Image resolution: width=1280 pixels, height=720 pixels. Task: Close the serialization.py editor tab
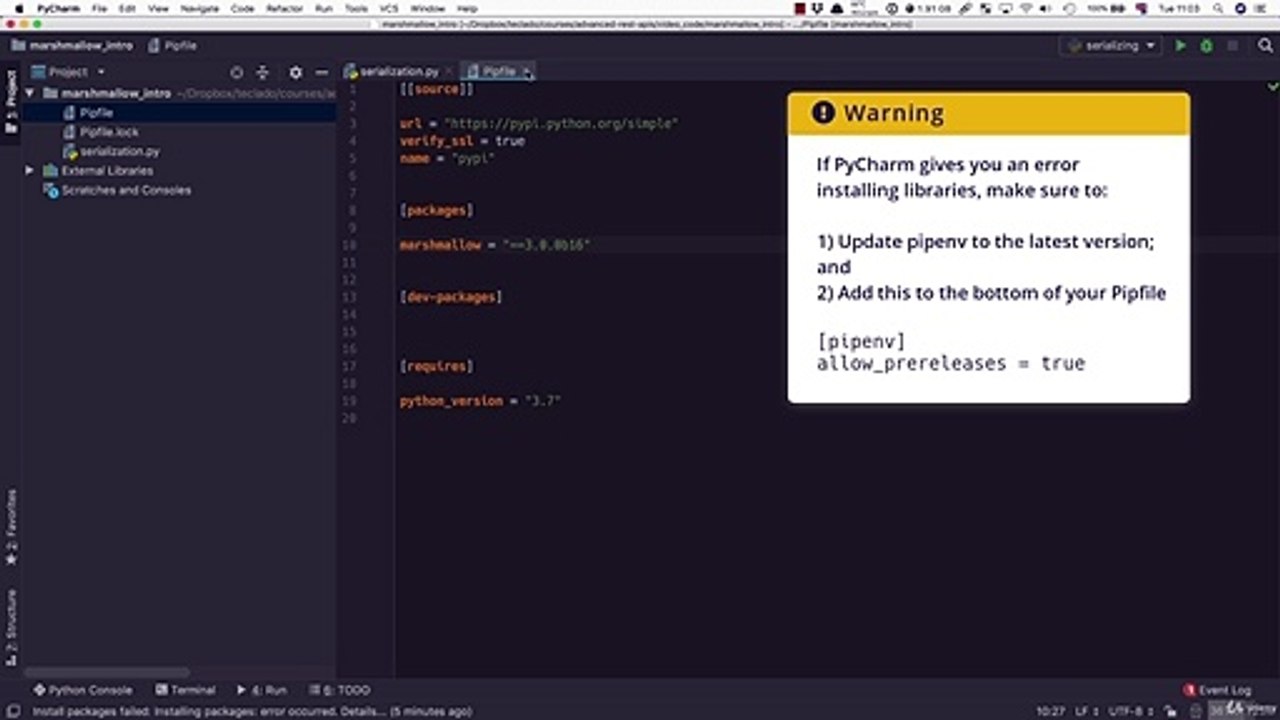[x=448, y=72]
